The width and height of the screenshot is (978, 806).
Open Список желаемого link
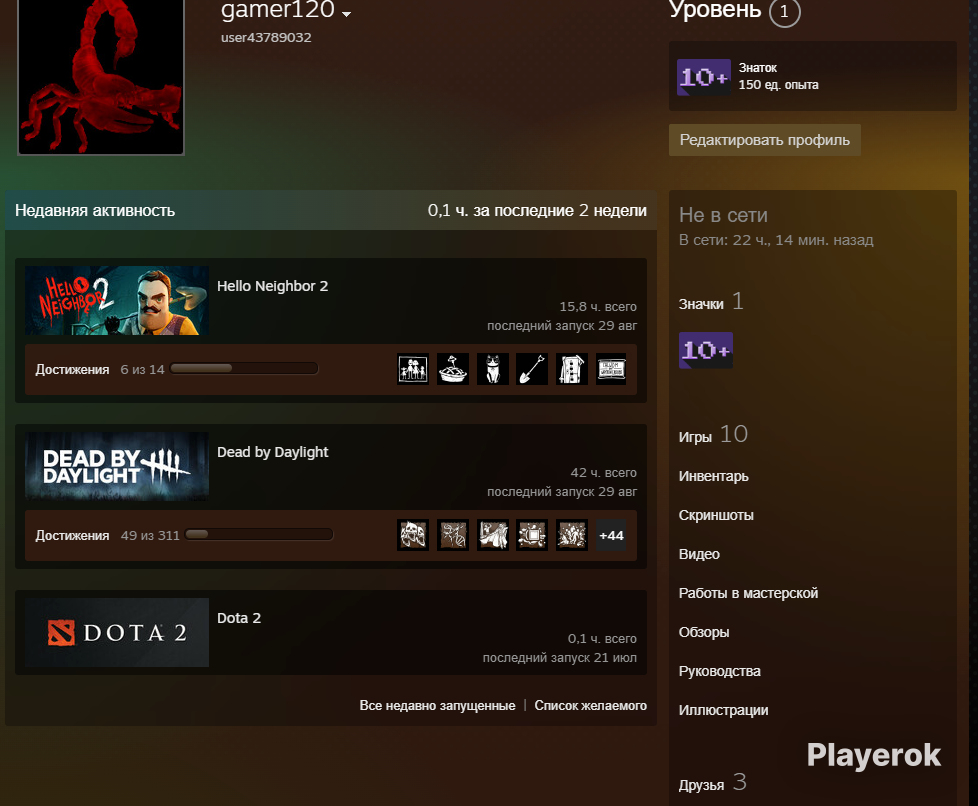coord(591,706)
